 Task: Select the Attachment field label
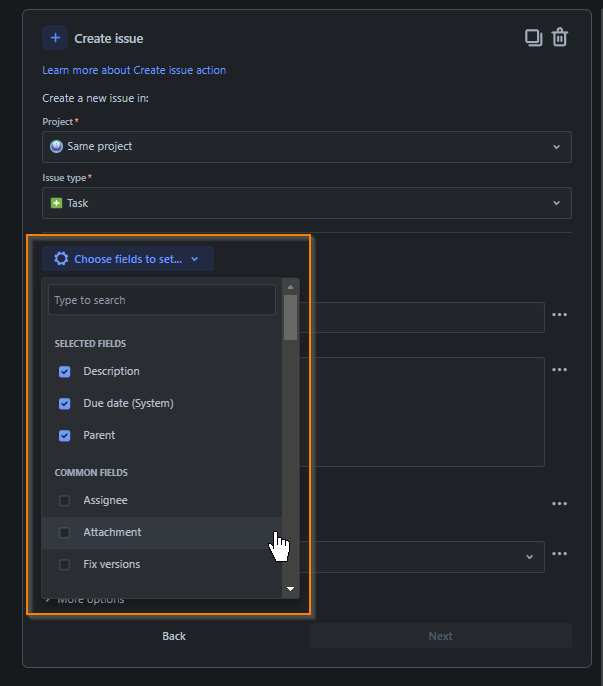point(112,532)
